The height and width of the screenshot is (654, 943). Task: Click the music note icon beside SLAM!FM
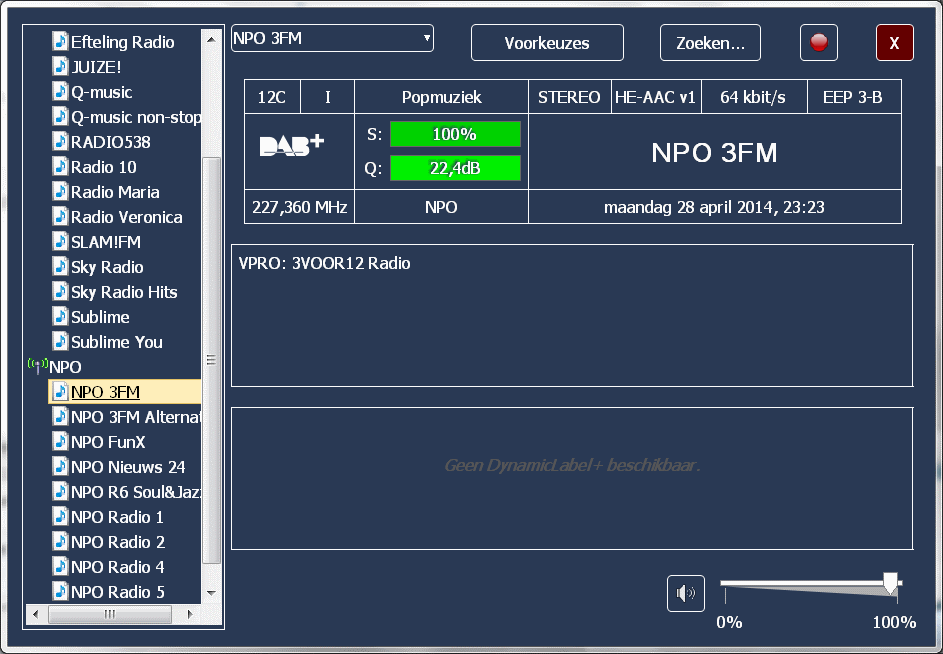pyautogui.click(x=60, y=242)
